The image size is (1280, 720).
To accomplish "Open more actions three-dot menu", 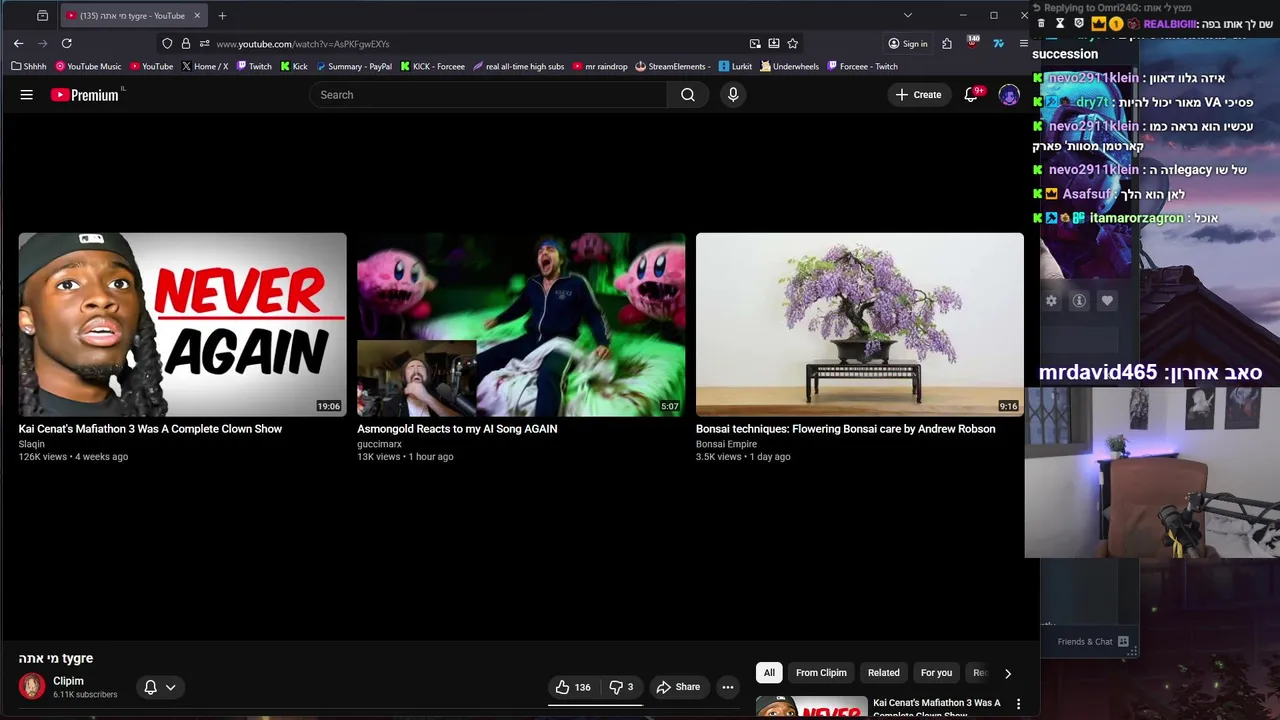I will point(728,687).
